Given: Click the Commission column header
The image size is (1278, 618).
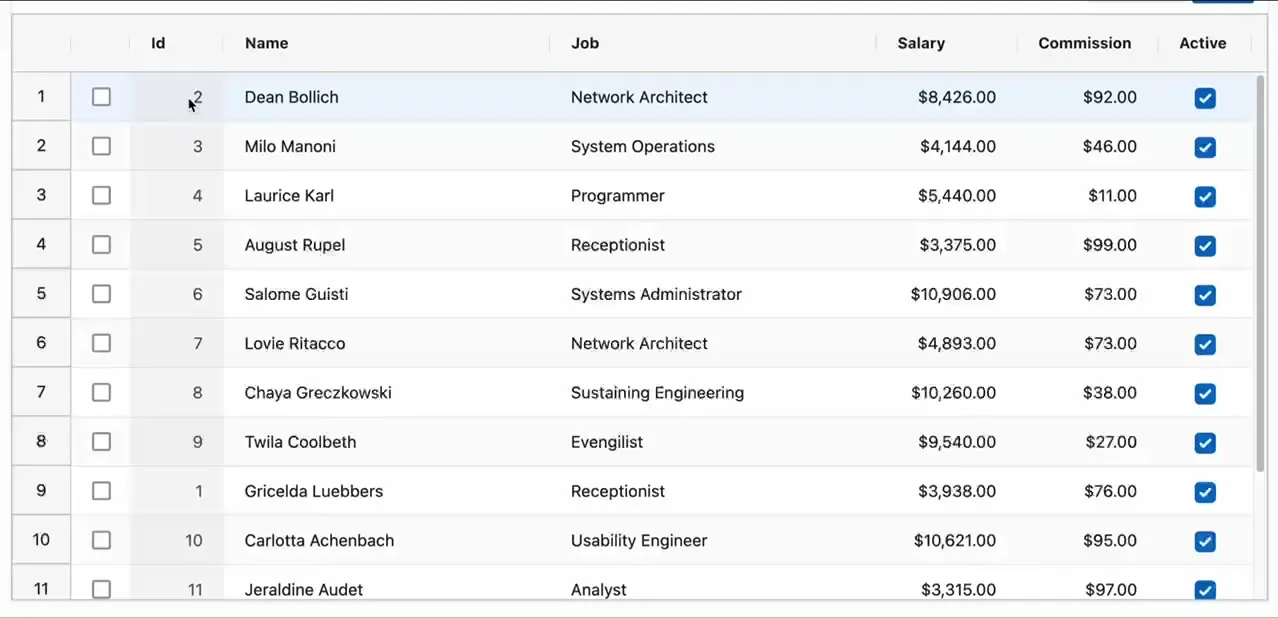Looking at the screenshot, I should click(1085, 43).
